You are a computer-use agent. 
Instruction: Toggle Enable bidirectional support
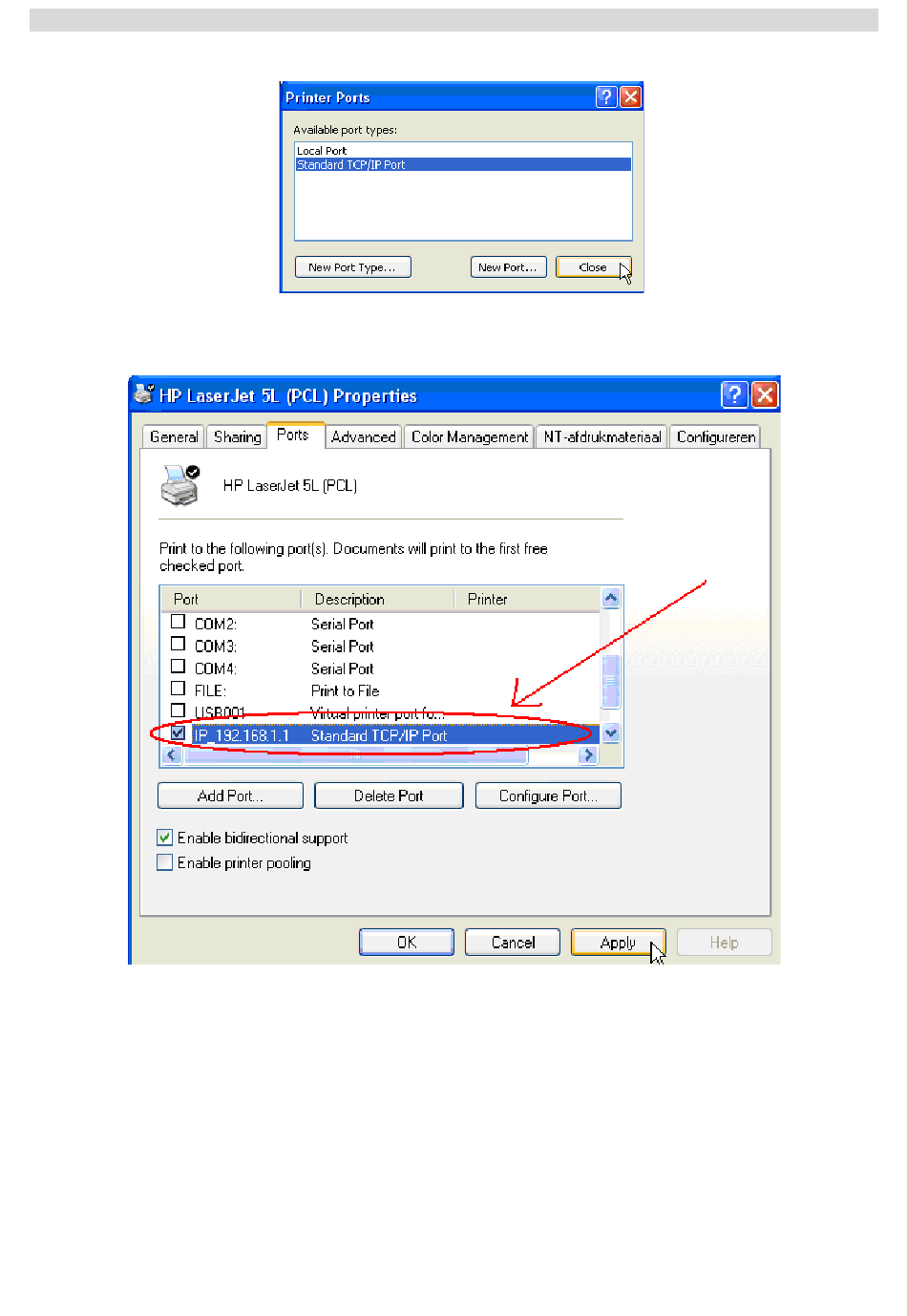(x=164, y=838)
